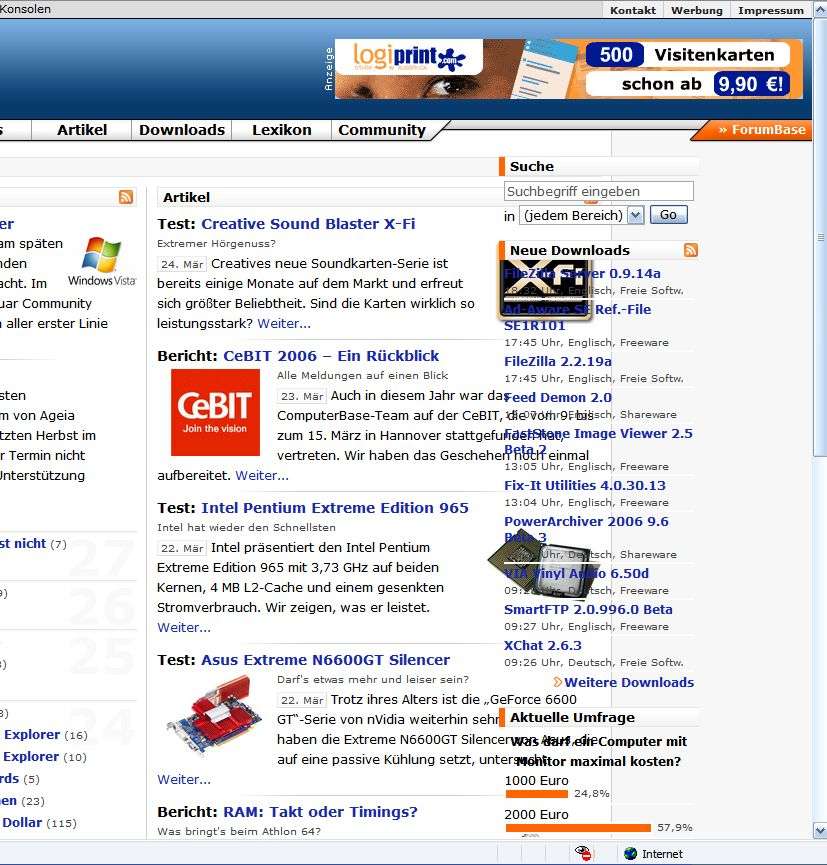Open the Werbung link in top bar
The width and height of the screenshot is (827, 865).
[697, 10]
